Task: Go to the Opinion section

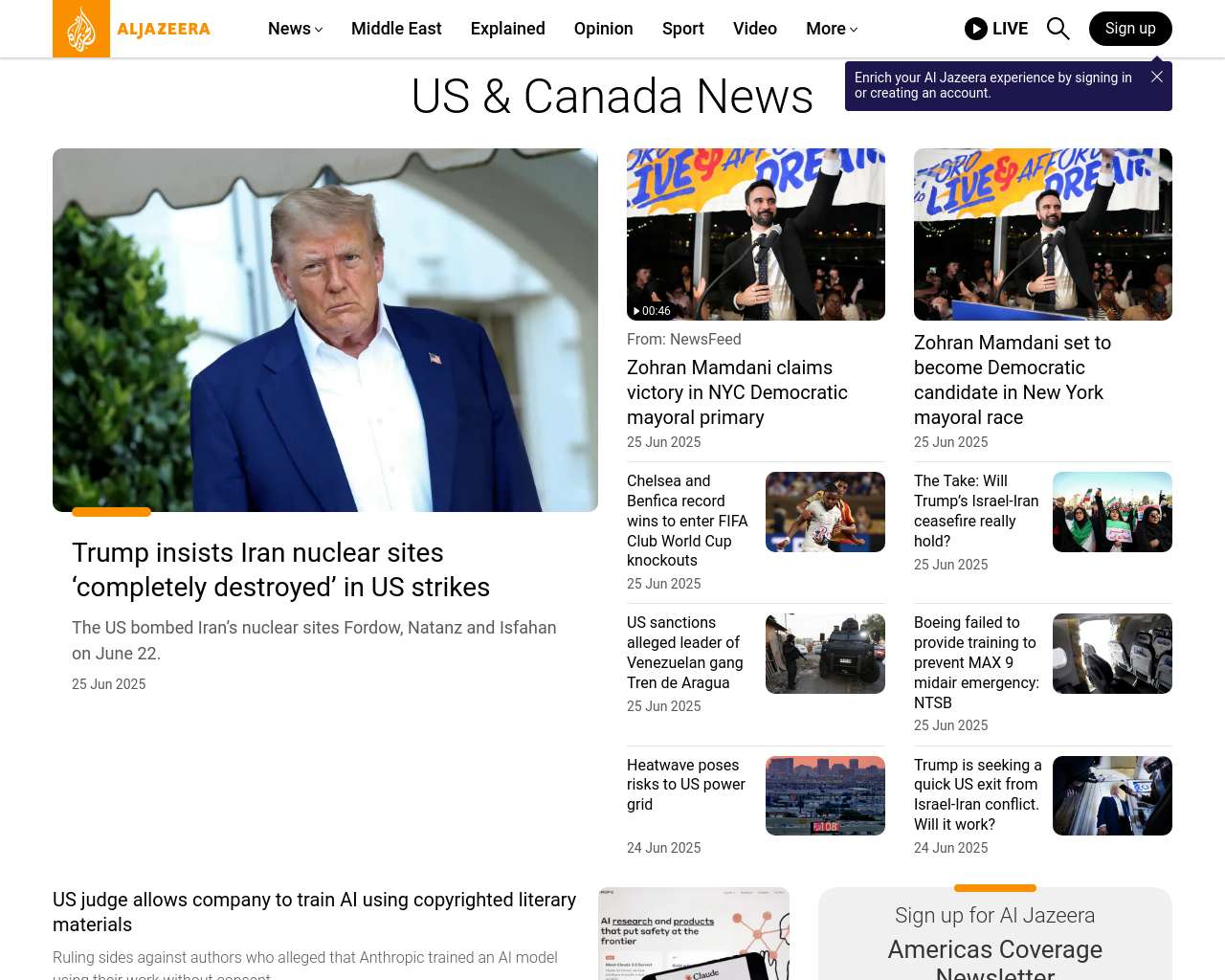Action: point(603,29)
